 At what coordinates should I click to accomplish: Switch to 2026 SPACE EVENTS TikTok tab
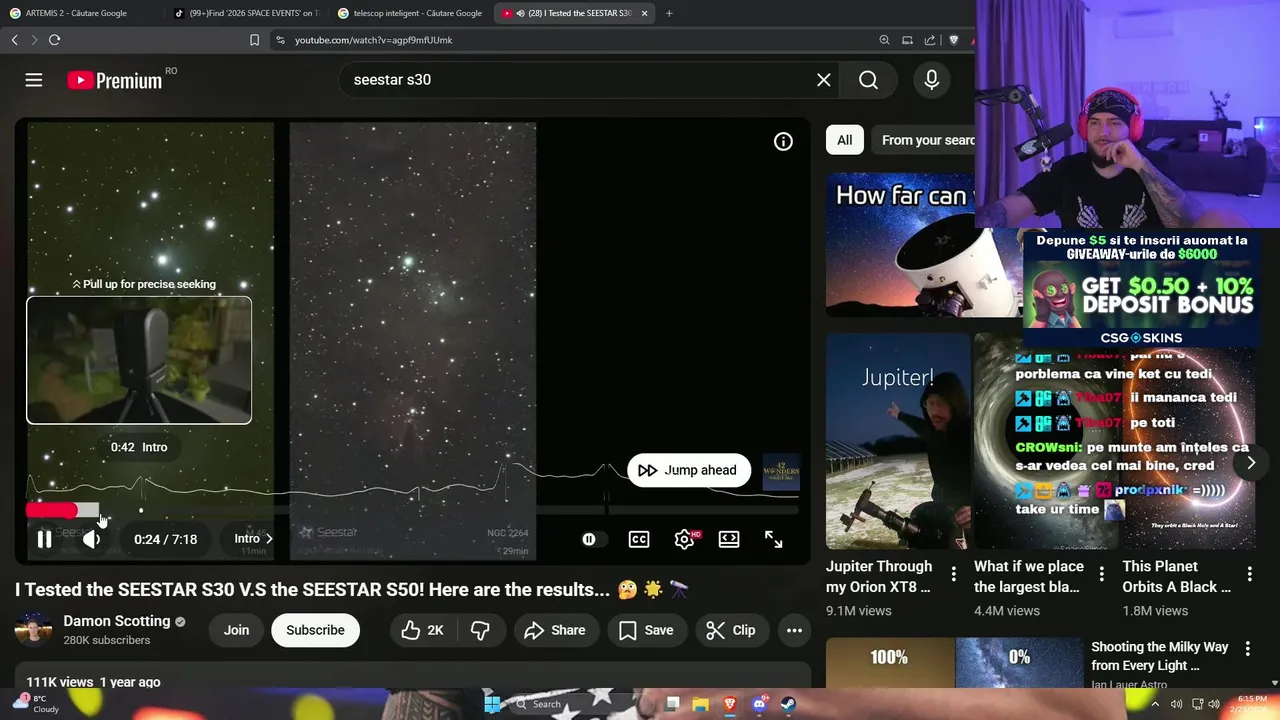(246, 13)
